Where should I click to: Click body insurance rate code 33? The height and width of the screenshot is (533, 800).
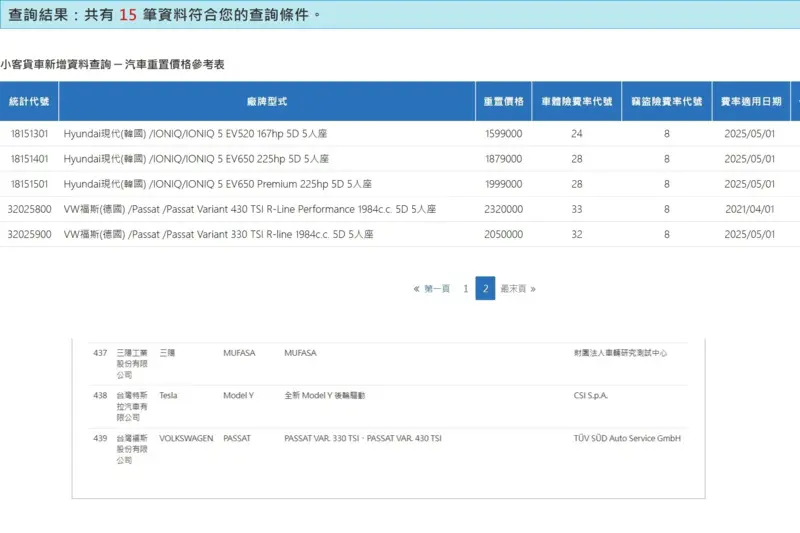click(x=577, y=209)
